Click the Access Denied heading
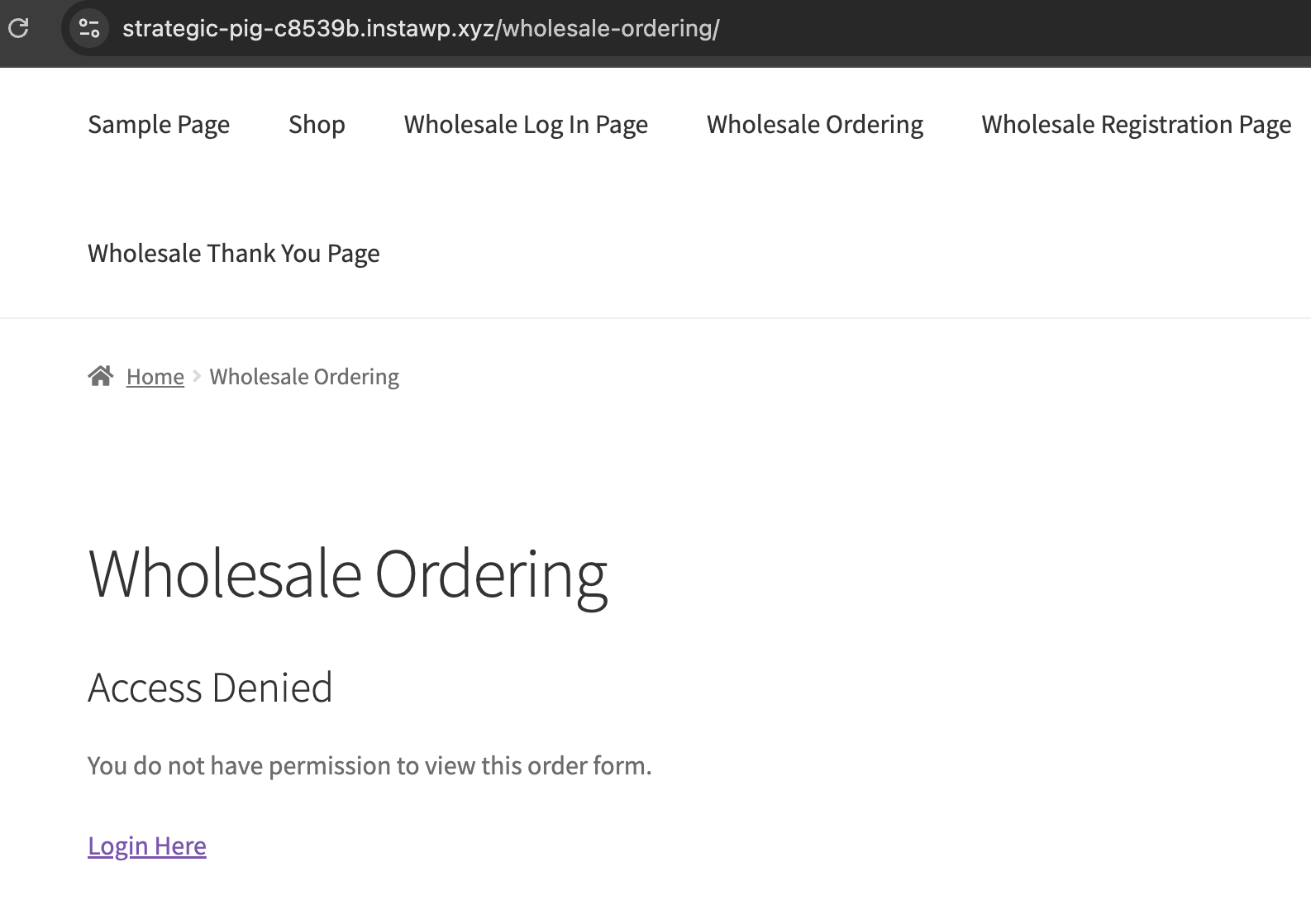 click(210, 688)
